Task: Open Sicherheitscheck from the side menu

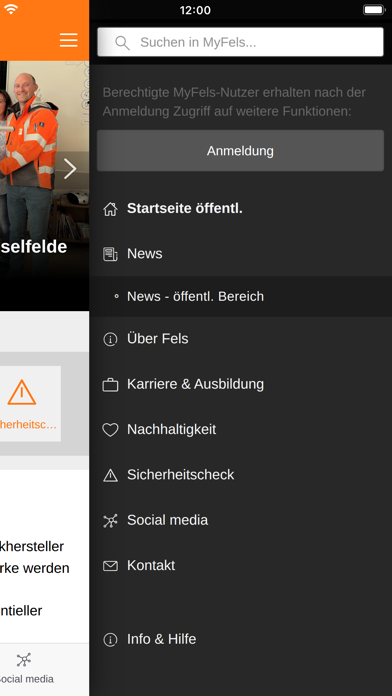Action: tap(180, 475)
